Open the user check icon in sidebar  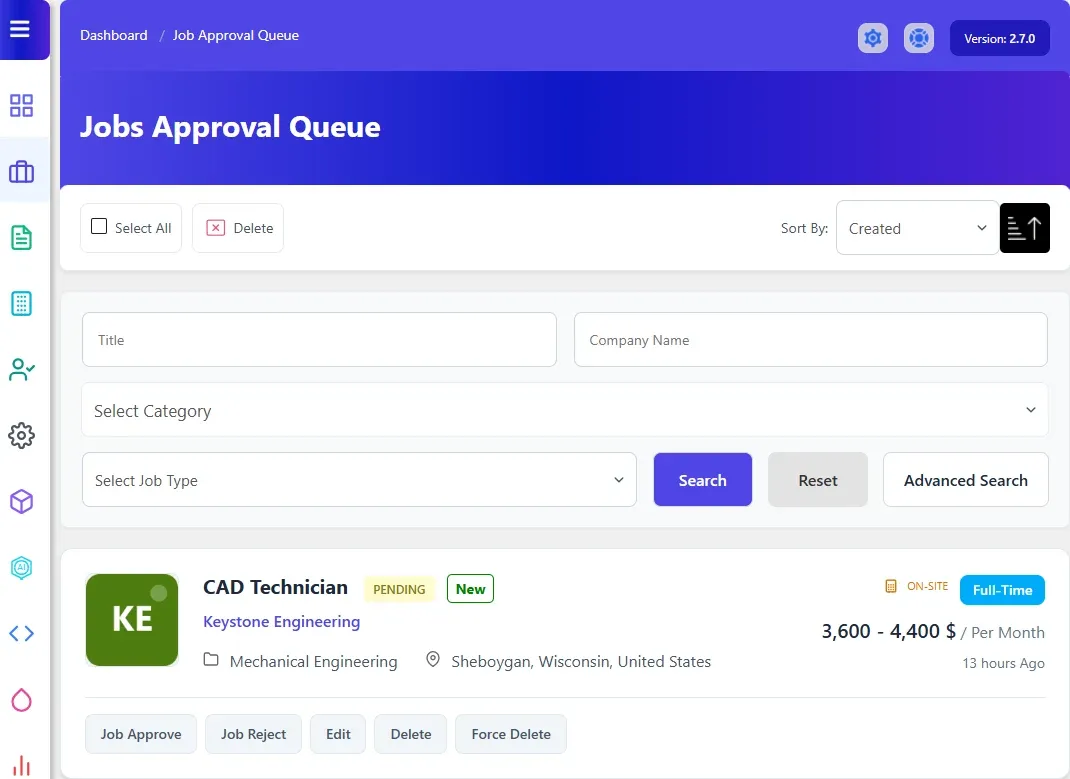tap(21, 370)
